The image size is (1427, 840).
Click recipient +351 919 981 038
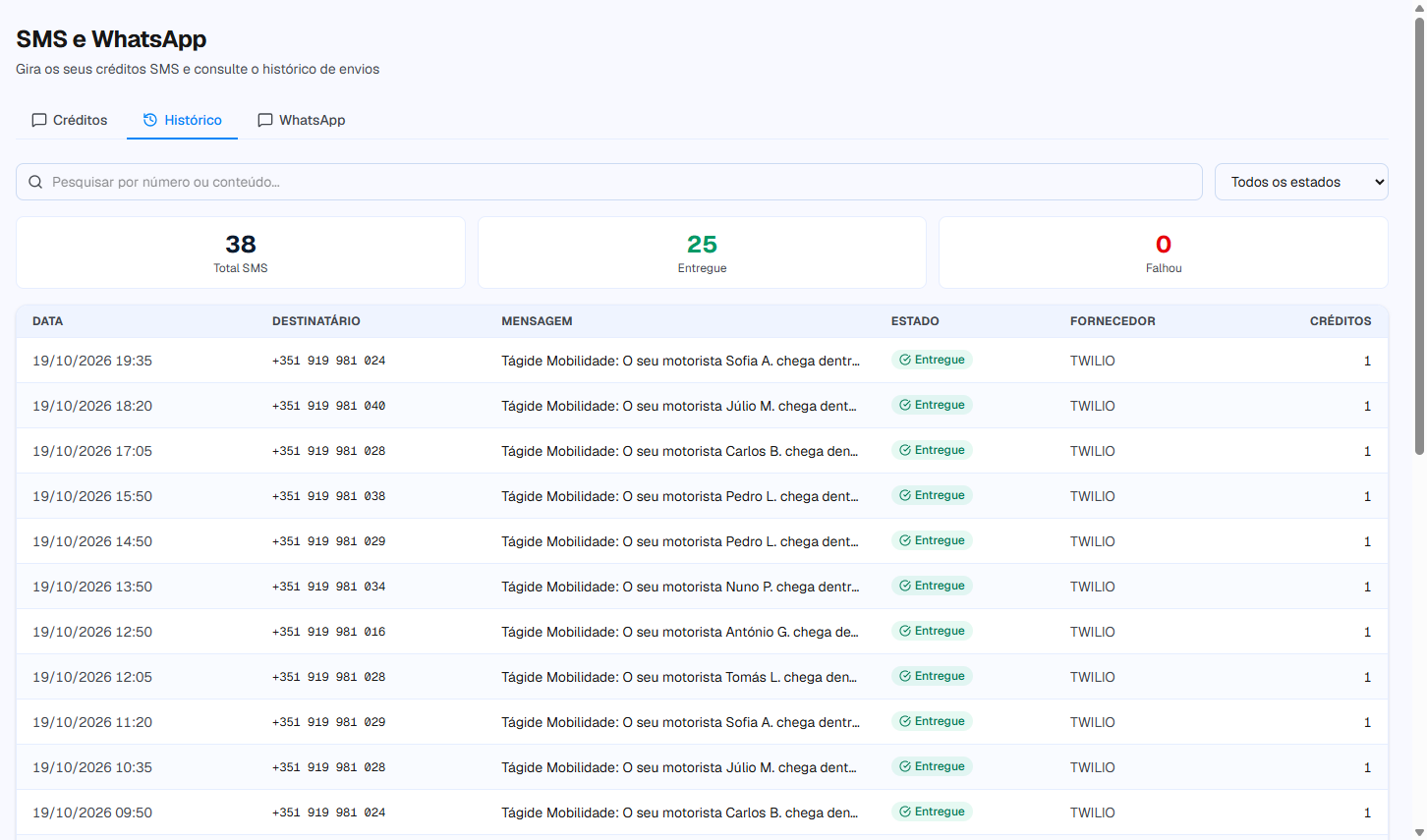329,496
